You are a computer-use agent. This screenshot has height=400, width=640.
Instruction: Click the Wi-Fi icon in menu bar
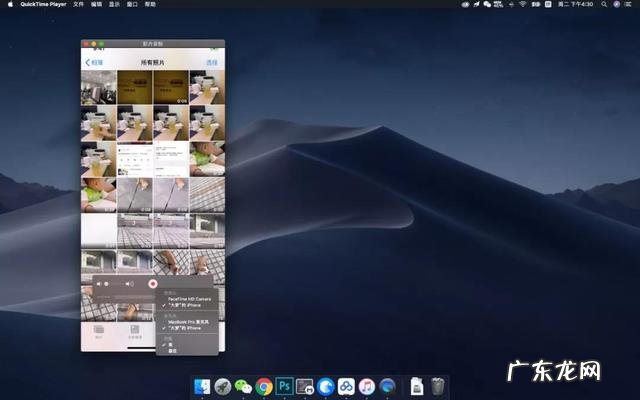pos(522,5)
